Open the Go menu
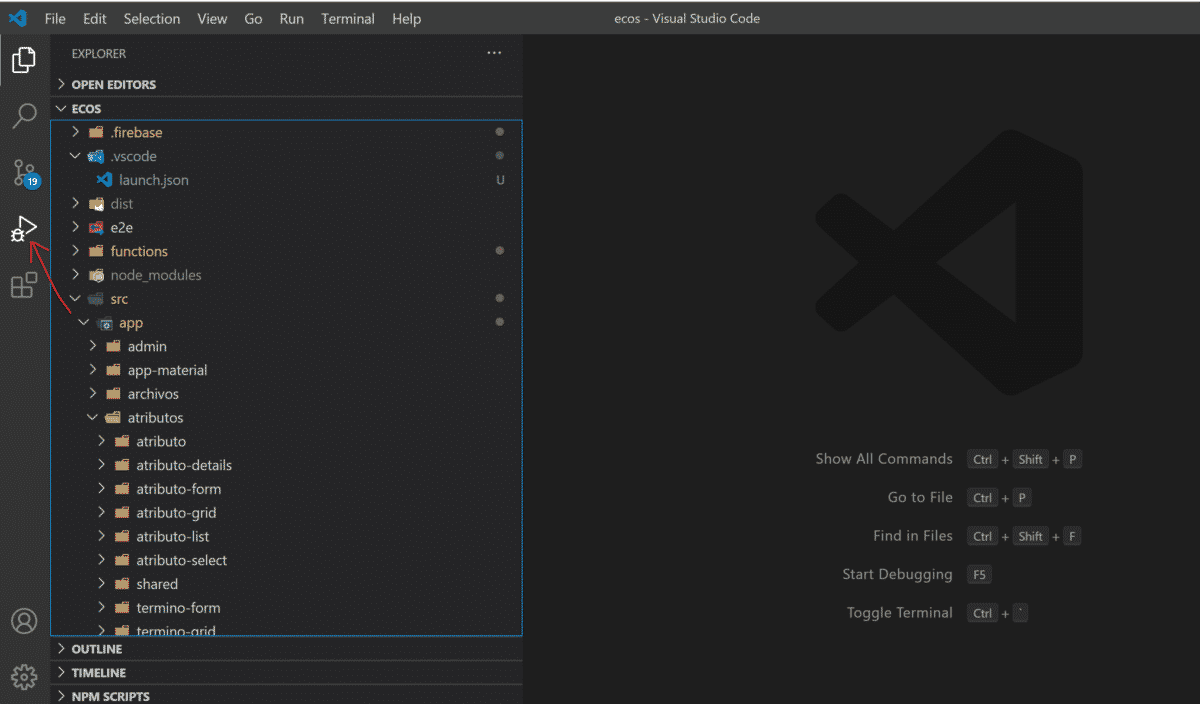1200x704 pixels. pos(254,18)
